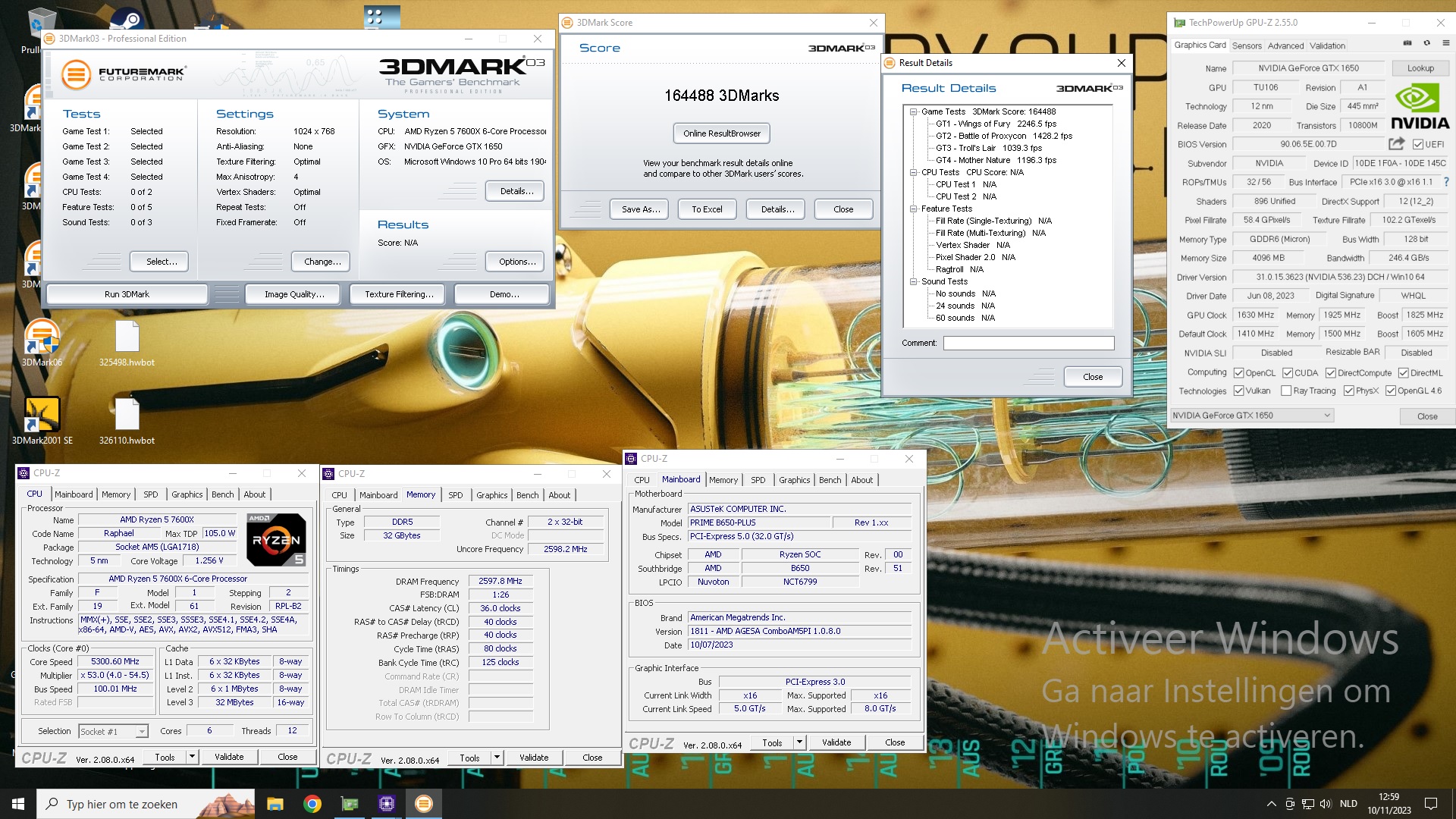The height and width of the screenshot is (819, 1456).
Task: Toggle the CUDA checkbox
Action: 1288,373
